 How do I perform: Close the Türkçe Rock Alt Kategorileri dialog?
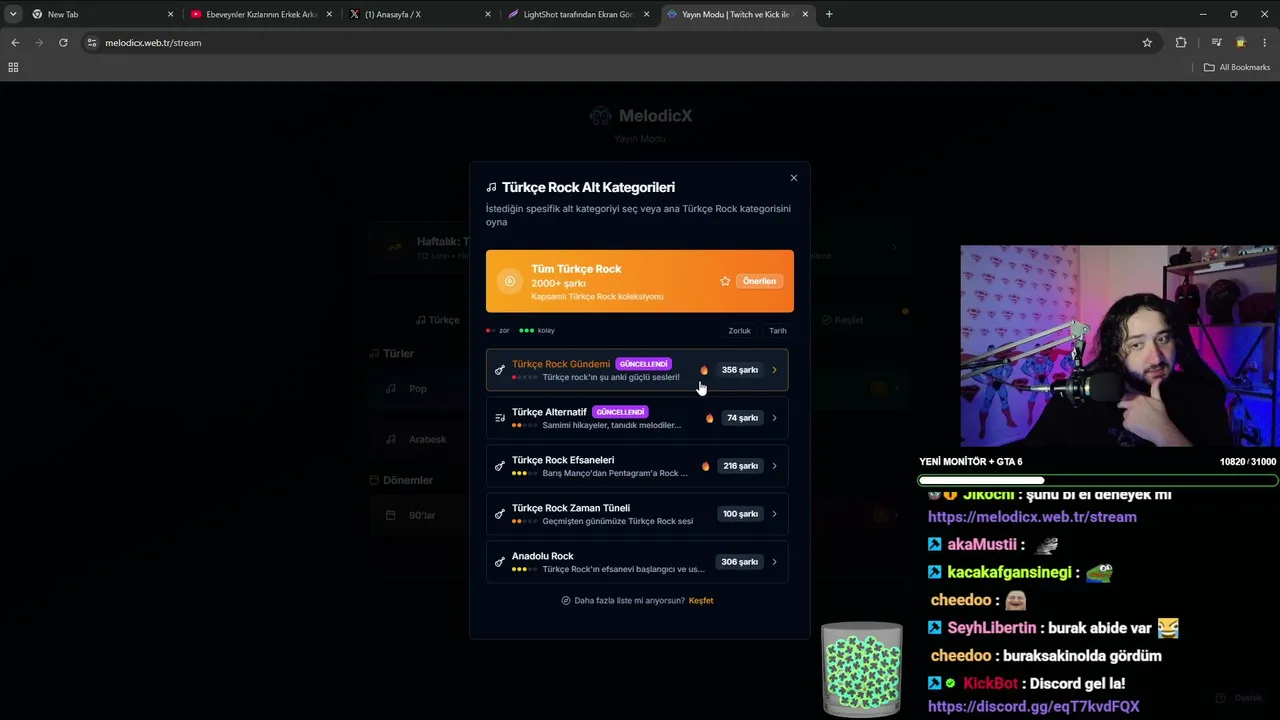tap(794, 178)
